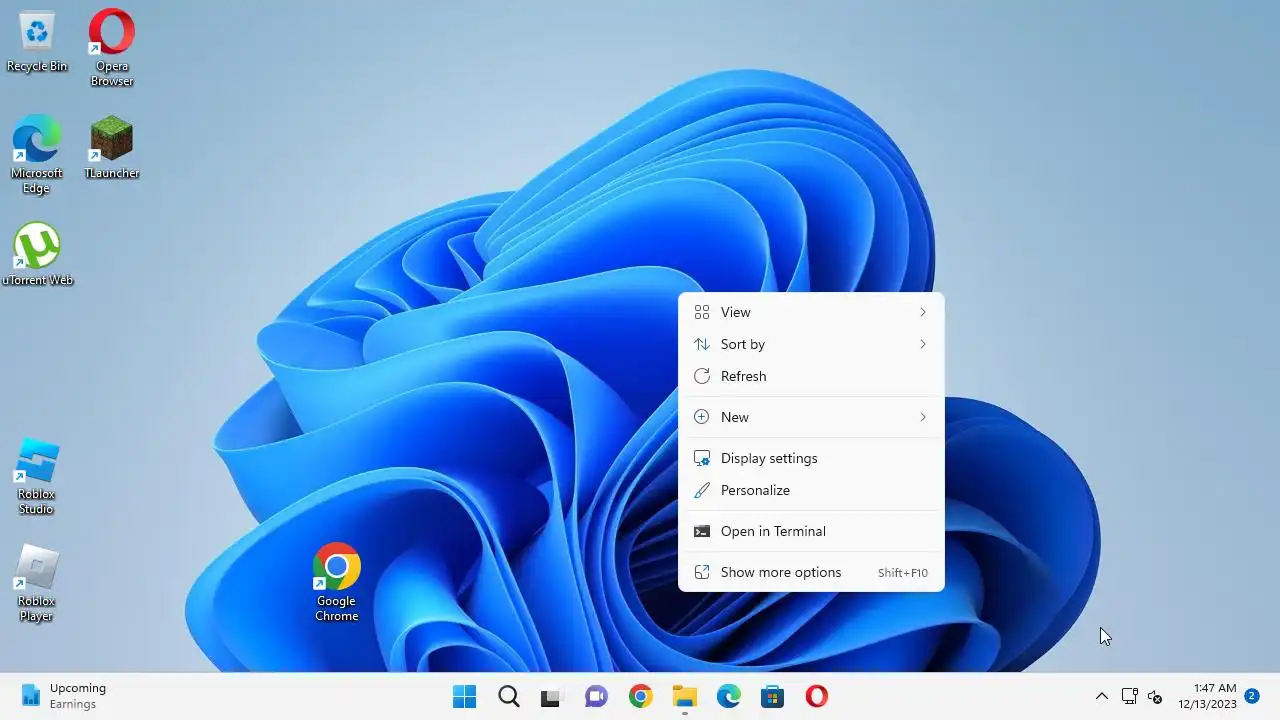
Task: Click the Shift+F10 shortcut label
Action: point(903,573)
